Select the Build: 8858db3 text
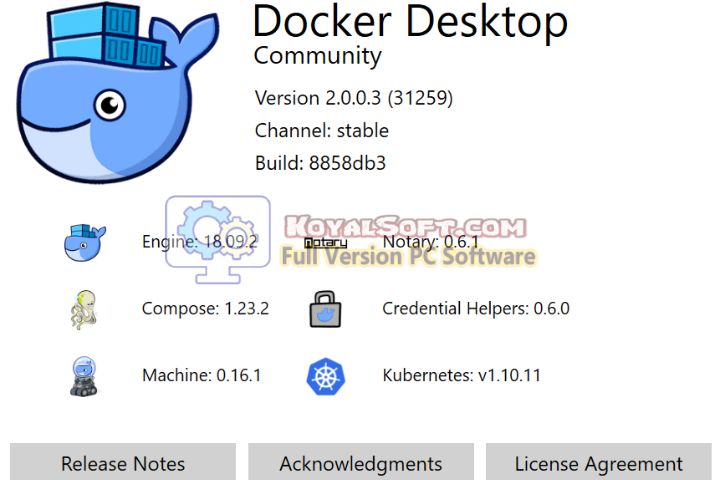This screenshot has height=480, width=720. tap(321, 163)
